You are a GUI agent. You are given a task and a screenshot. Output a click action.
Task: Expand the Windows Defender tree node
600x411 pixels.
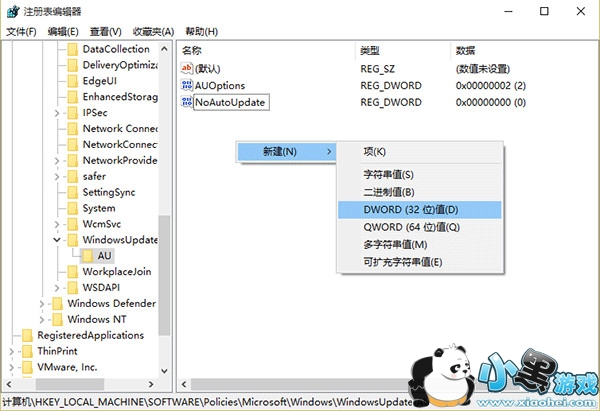(x=42, y=304)
